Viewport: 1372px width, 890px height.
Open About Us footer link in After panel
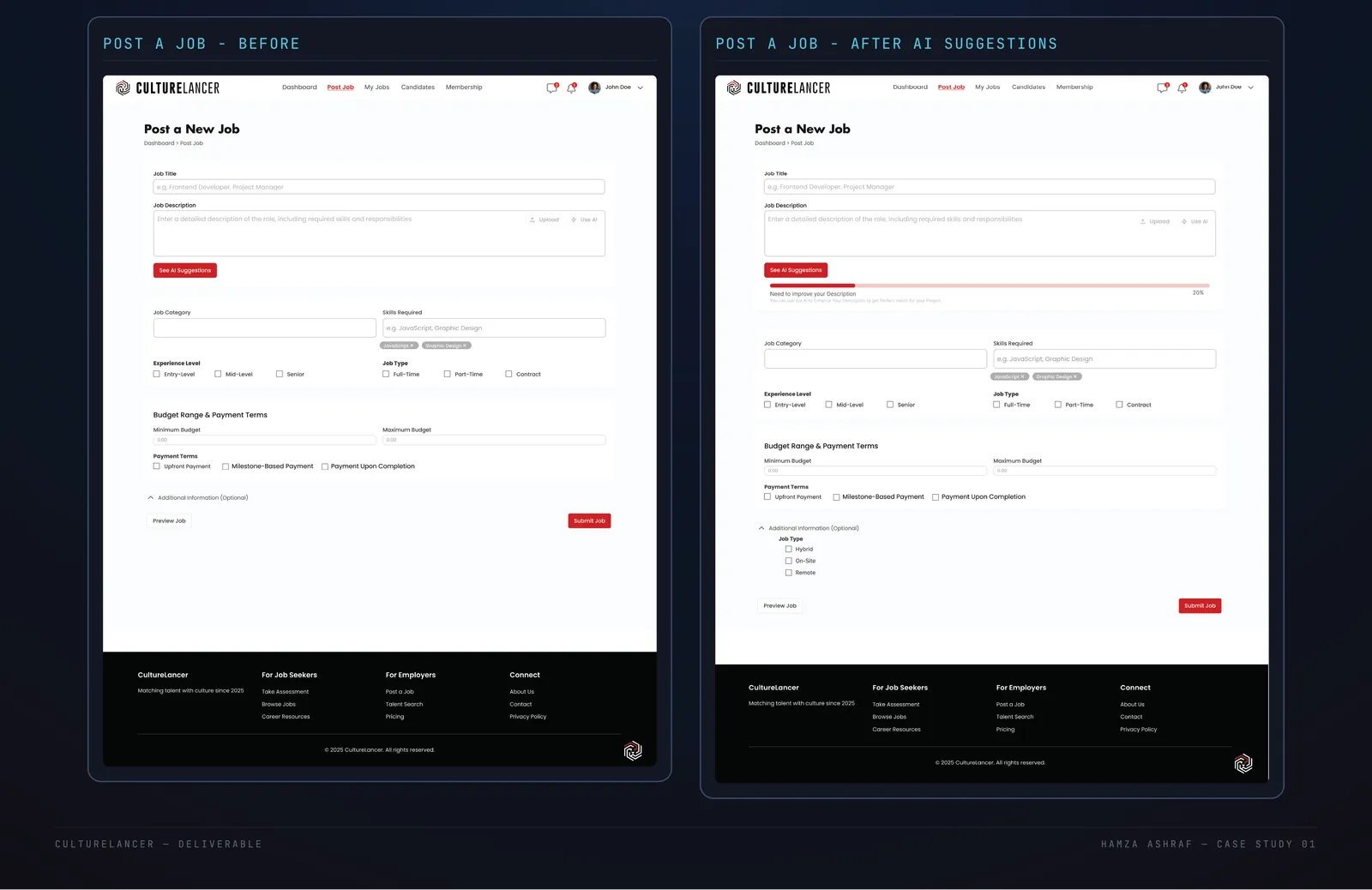(1132, 705)
